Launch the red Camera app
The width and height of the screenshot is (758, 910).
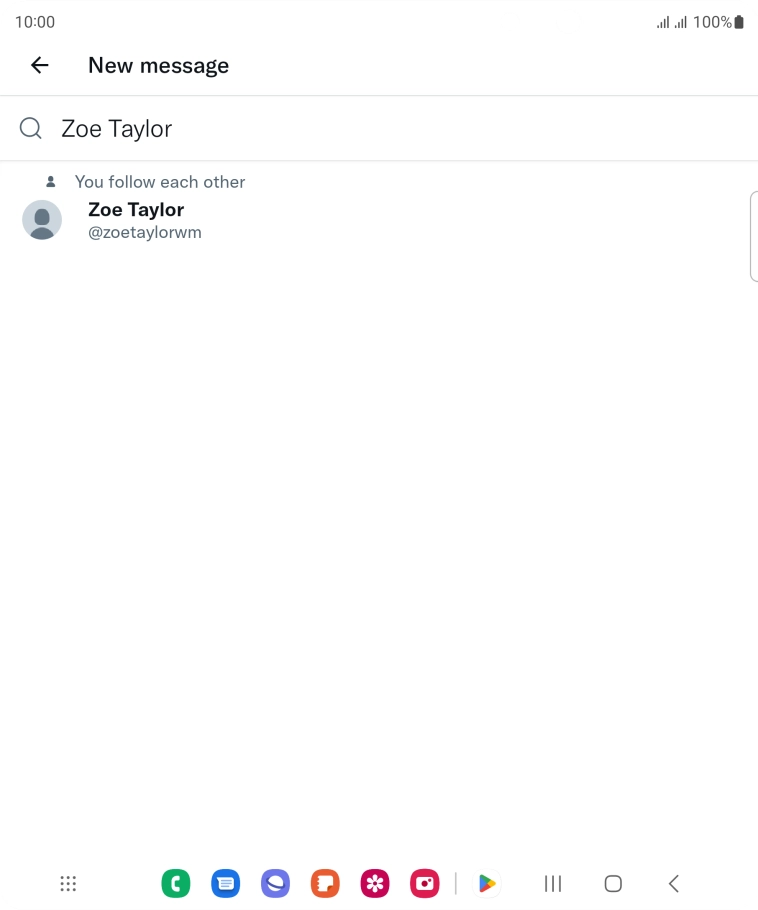[425, 884]
